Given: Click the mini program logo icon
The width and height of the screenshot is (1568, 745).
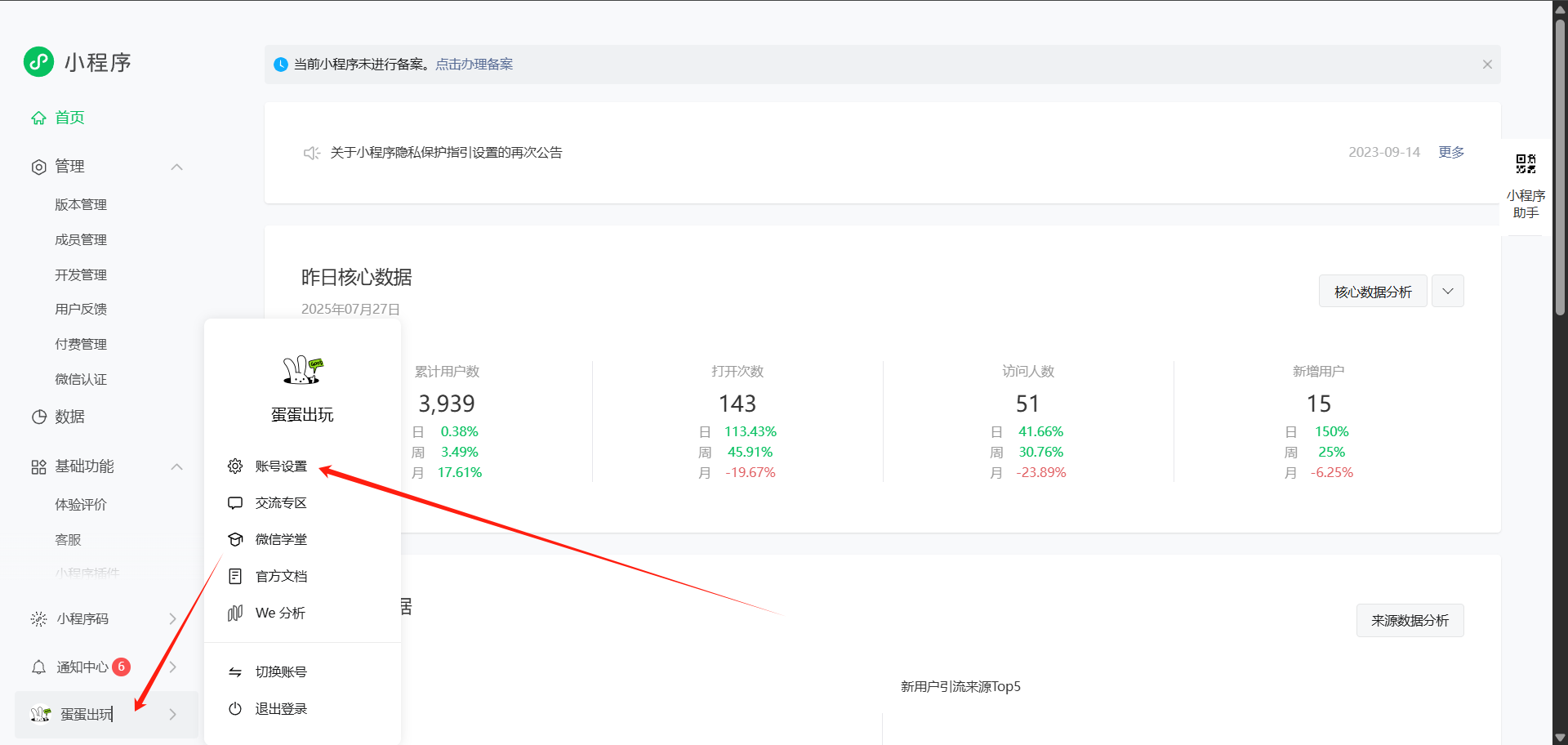Looking at the screenshot, I should [x=38, y=62].
